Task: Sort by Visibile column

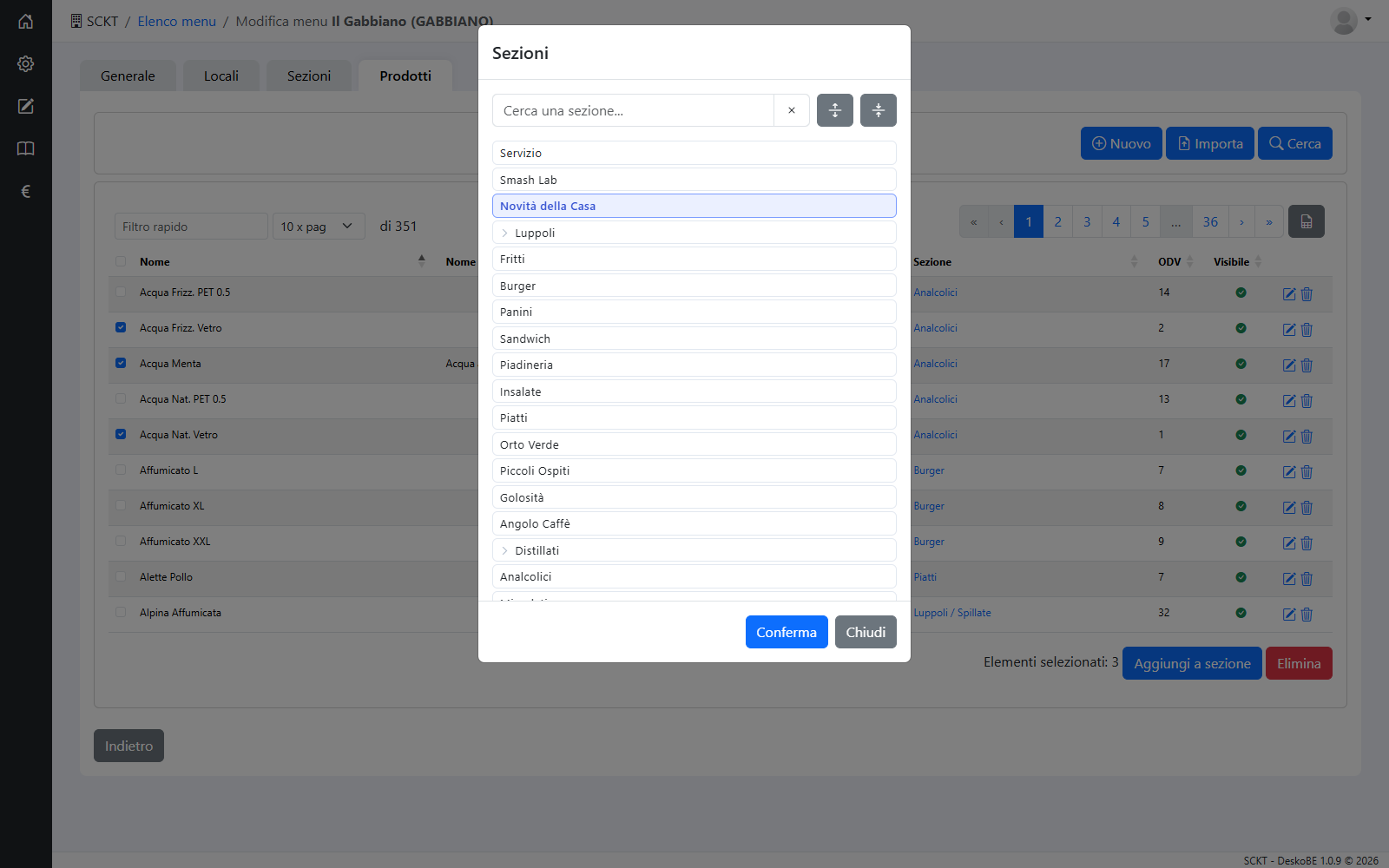Action: 1258,261
